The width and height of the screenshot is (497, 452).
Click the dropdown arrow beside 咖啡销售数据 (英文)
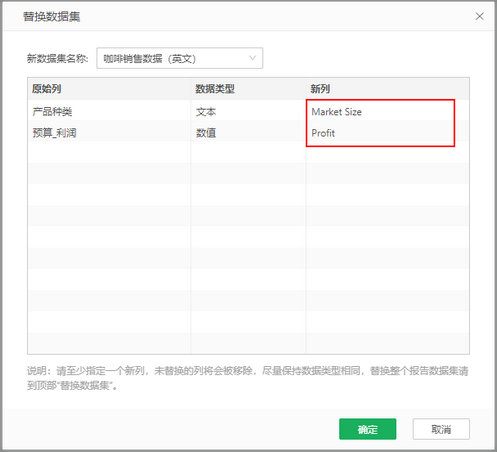point(252,58)
